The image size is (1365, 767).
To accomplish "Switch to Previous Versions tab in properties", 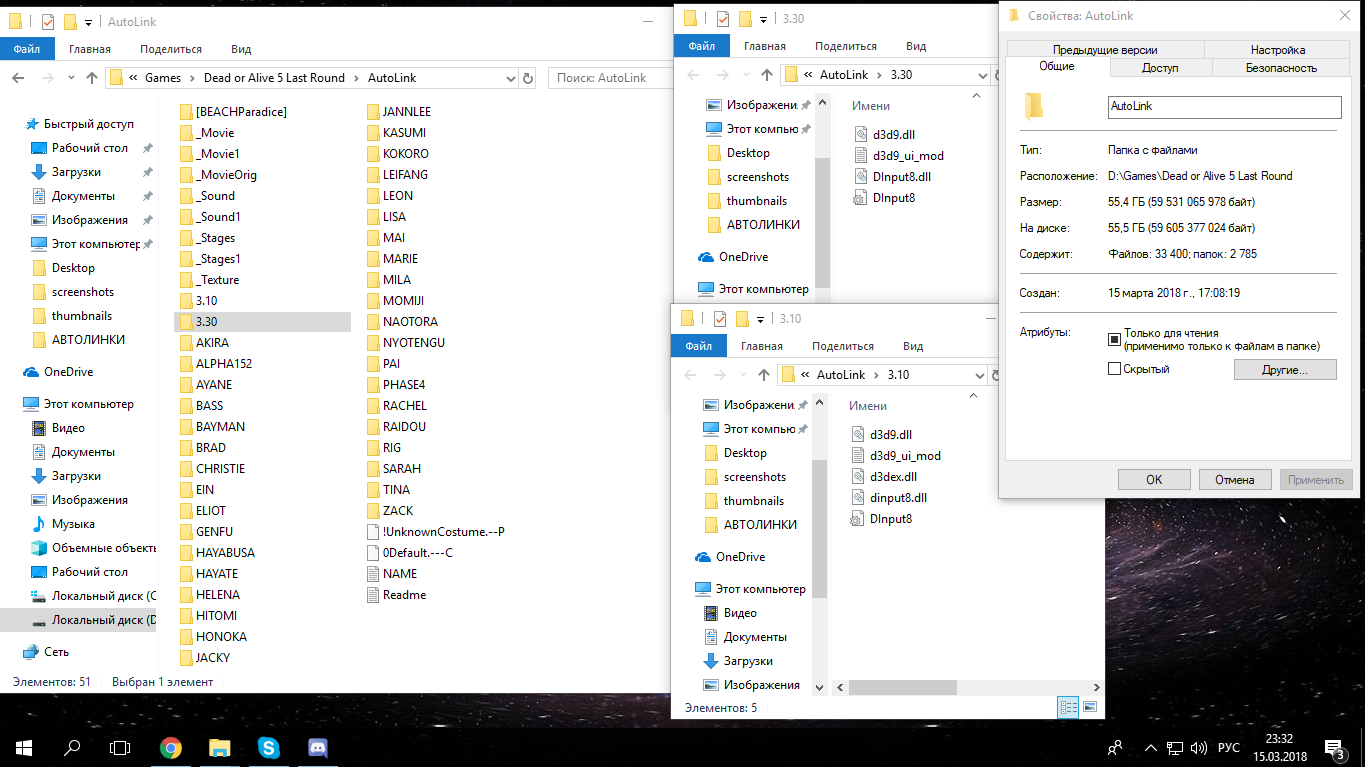I will coord(1105,50).
